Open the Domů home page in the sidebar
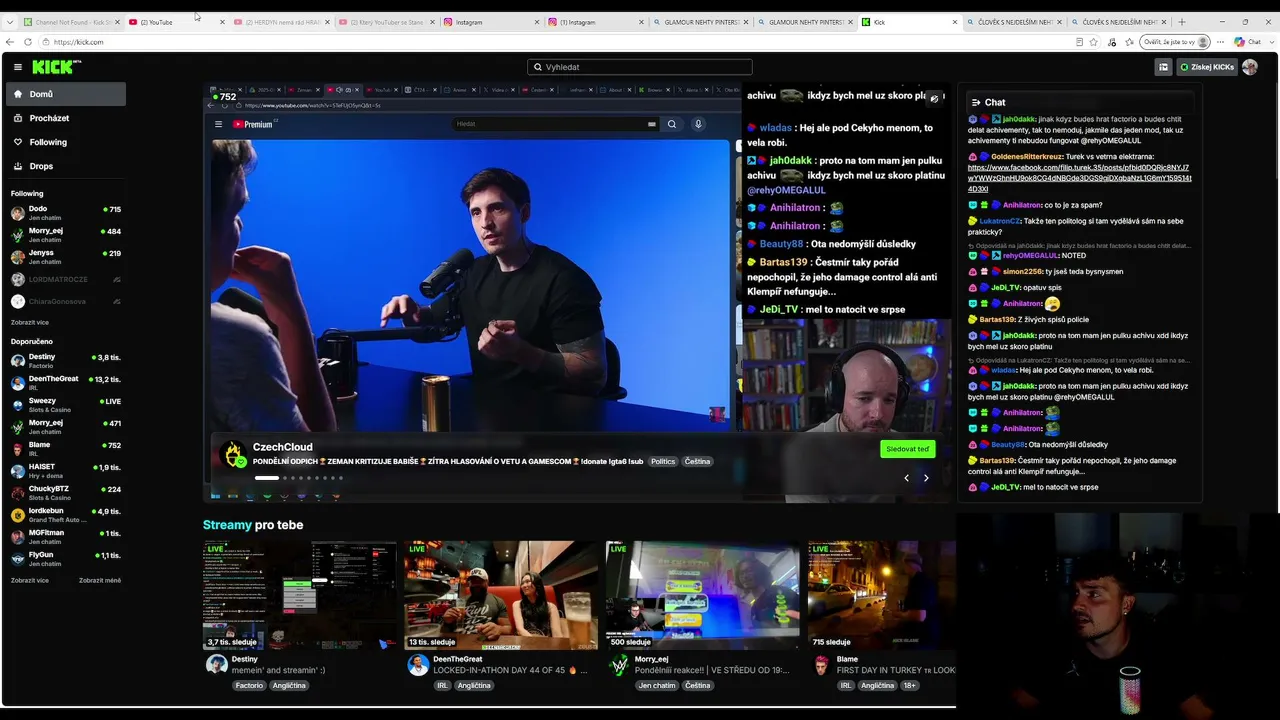1280x720 pixels. [x=65, y=94]
